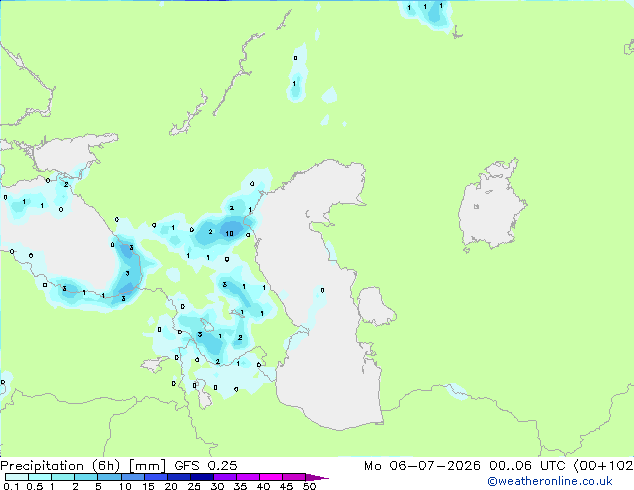Select the 5–10 mm legend color box
Screen dimensions: 634x490
pos(109,477)
